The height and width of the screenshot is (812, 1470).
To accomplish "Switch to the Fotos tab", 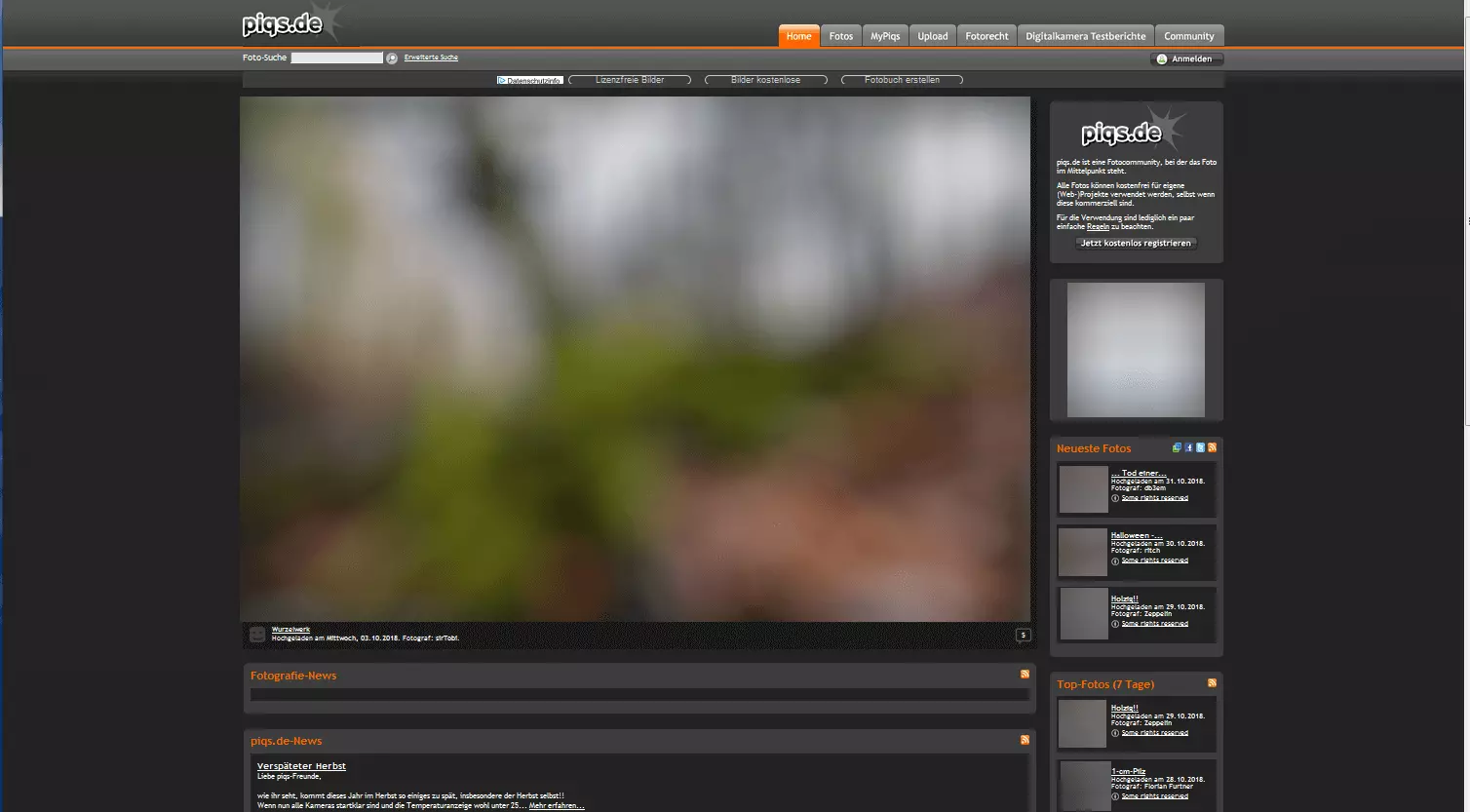I will point(841,36).
